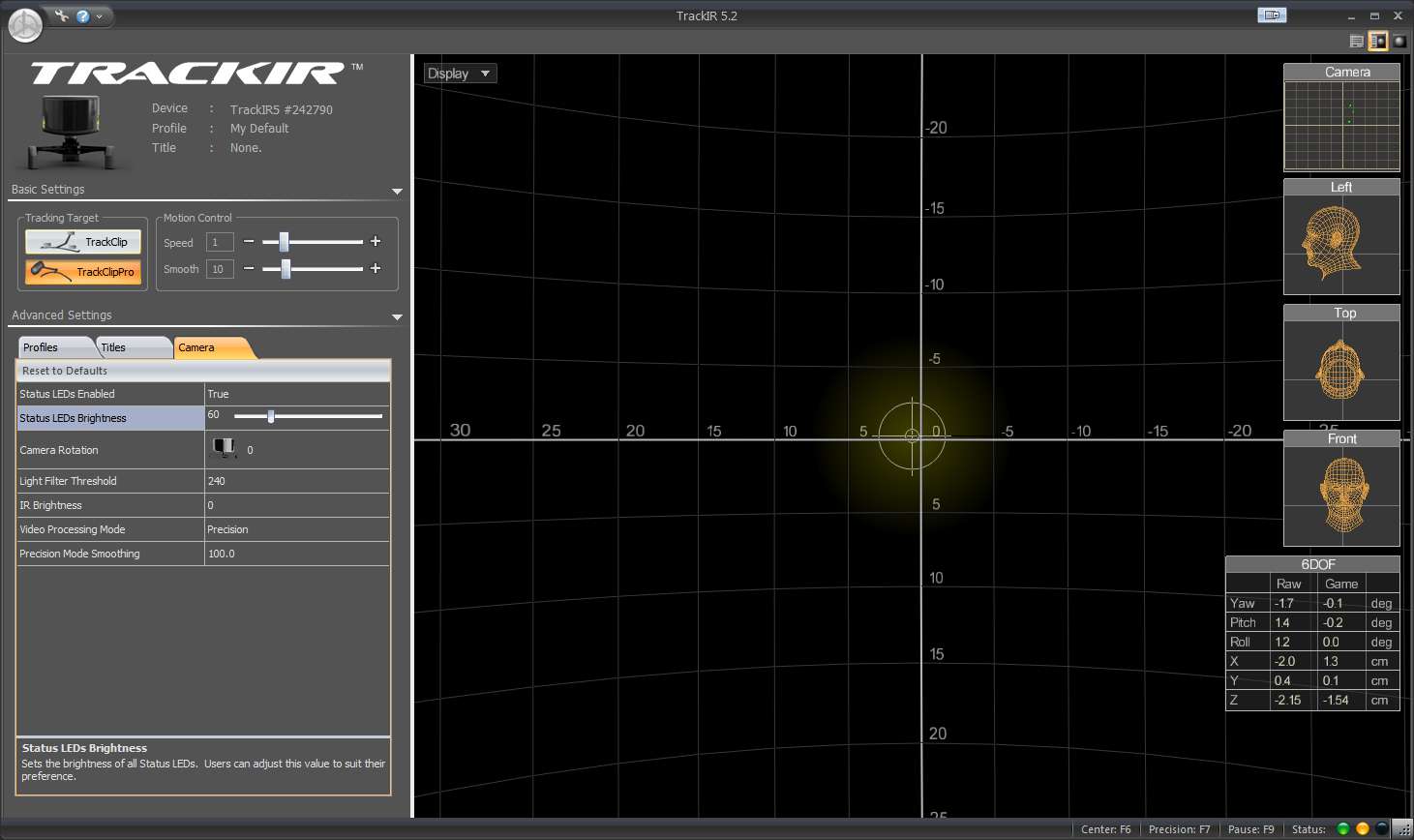1414x840 pixels.
Task: Open Video Processing Mode Precision value
Action: coord(297,529)
